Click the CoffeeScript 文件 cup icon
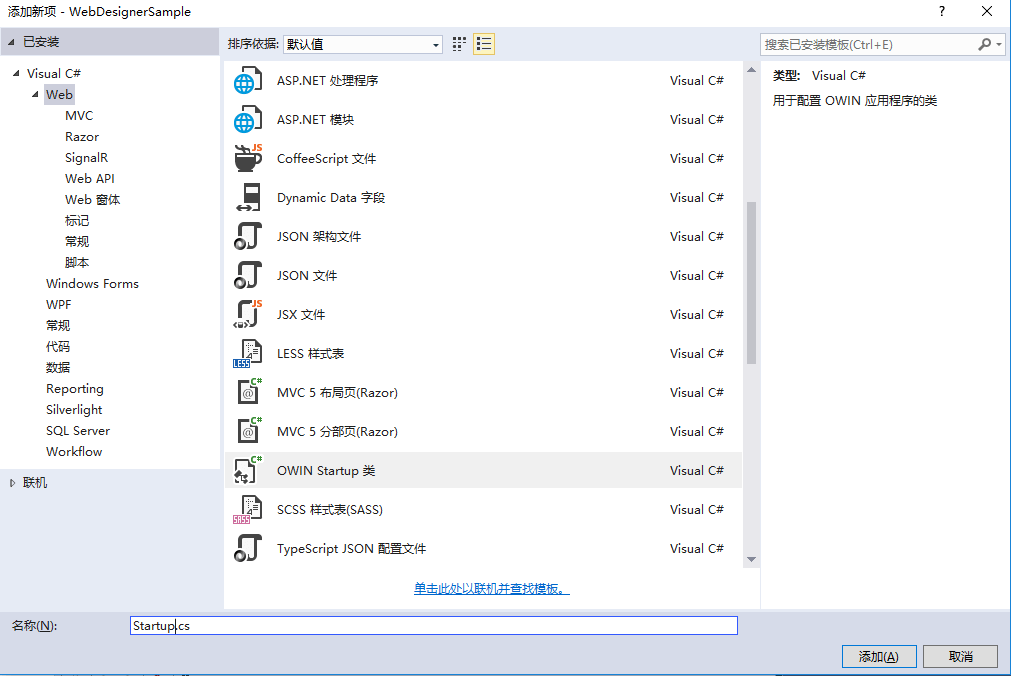The image size is (1011, 676). (x=248, y=158)
